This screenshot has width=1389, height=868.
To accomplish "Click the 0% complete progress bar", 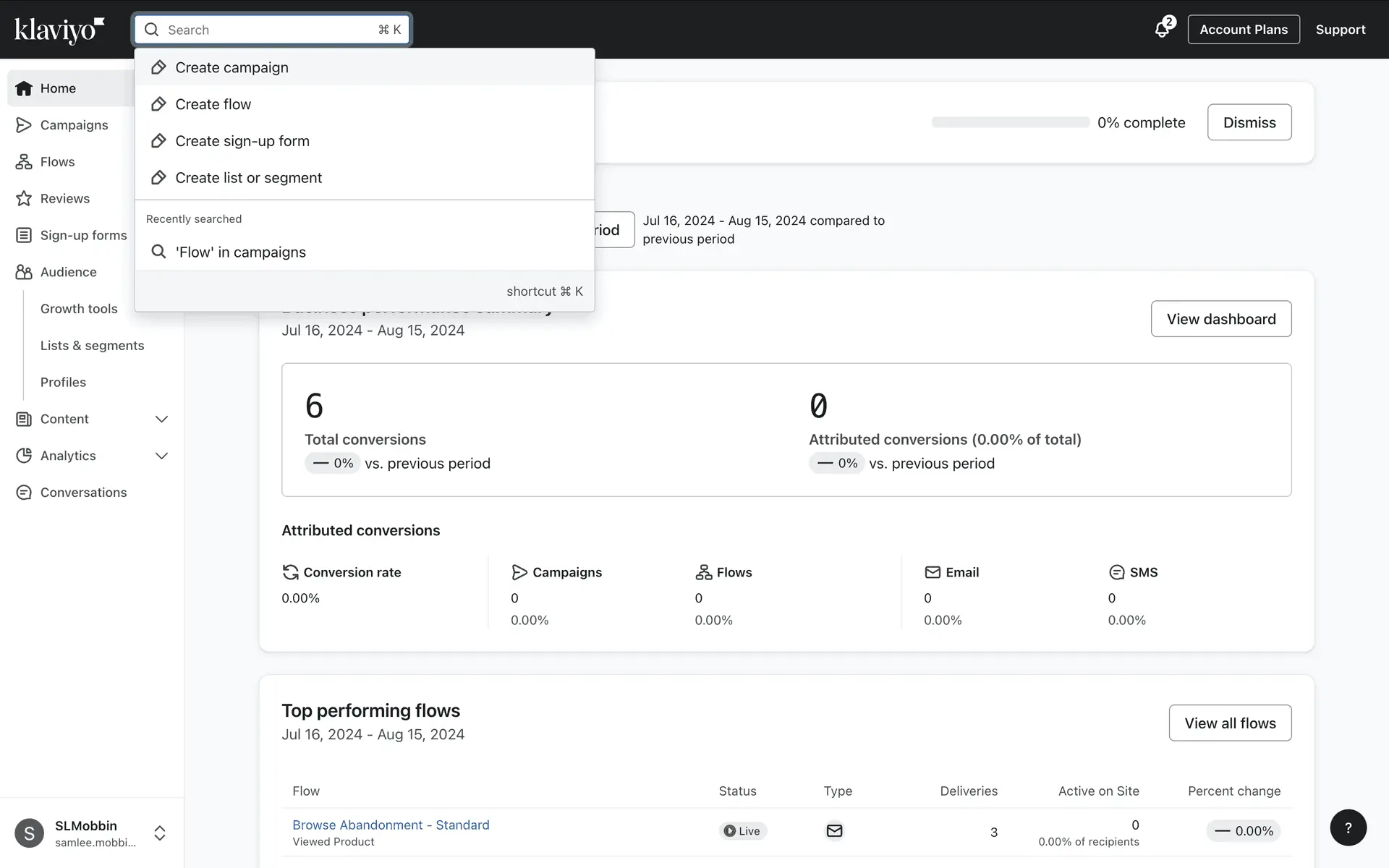I will click(x=1010, y=122).
